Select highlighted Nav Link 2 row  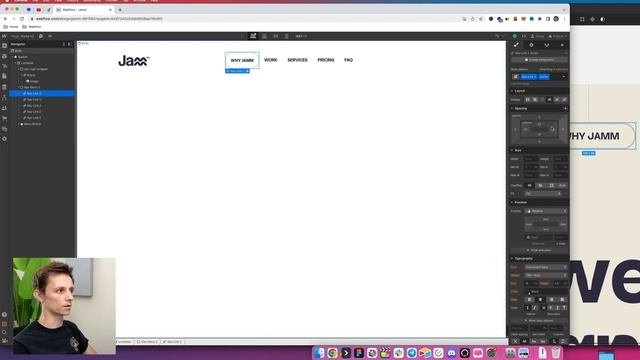(x=42, y=93)
